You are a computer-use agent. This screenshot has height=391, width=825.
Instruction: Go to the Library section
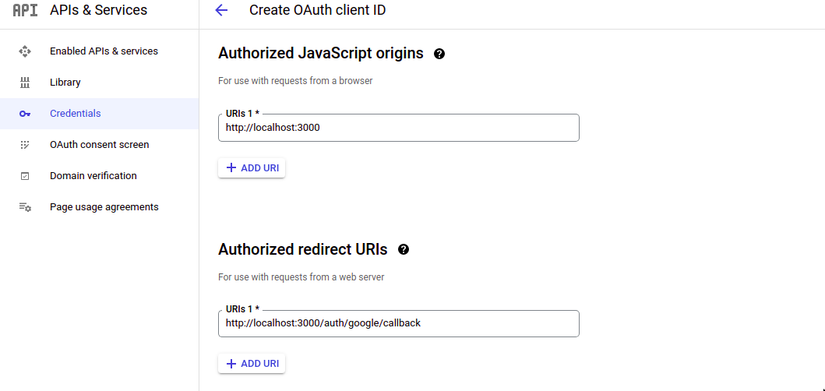pyautogui.click(x=99, y=82)
